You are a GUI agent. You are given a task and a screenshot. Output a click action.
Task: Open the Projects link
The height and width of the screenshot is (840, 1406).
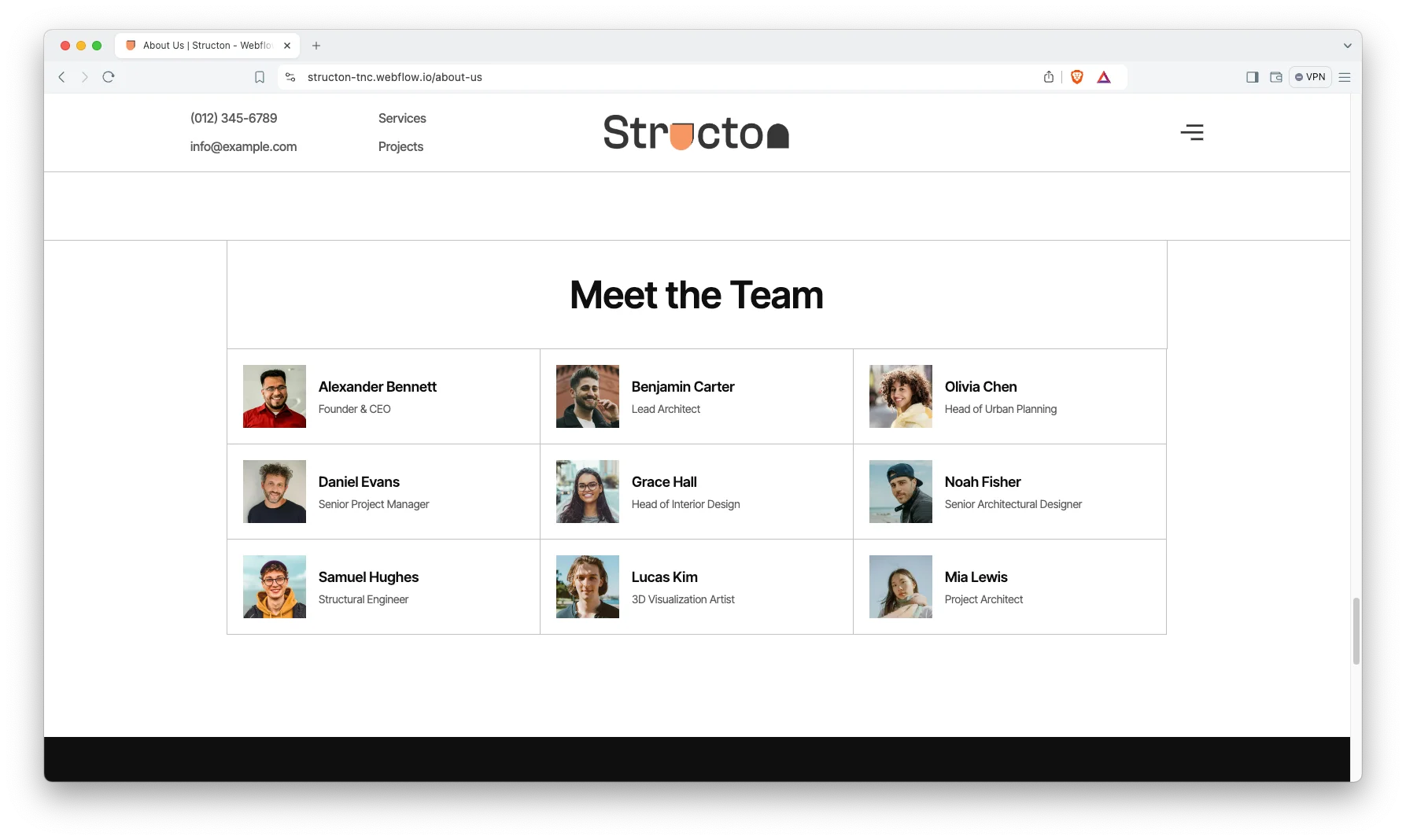(x=400, y=146)
